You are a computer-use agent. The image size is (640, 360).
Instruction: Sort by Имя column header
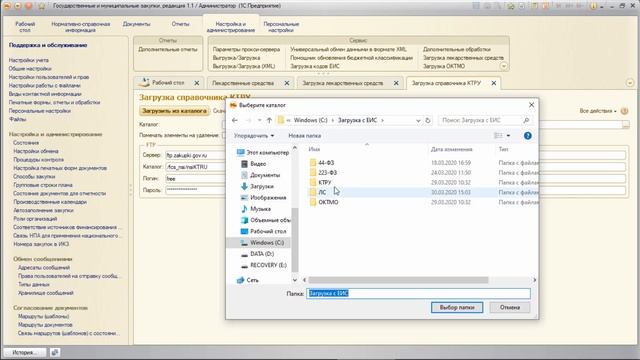pos(314,149)
